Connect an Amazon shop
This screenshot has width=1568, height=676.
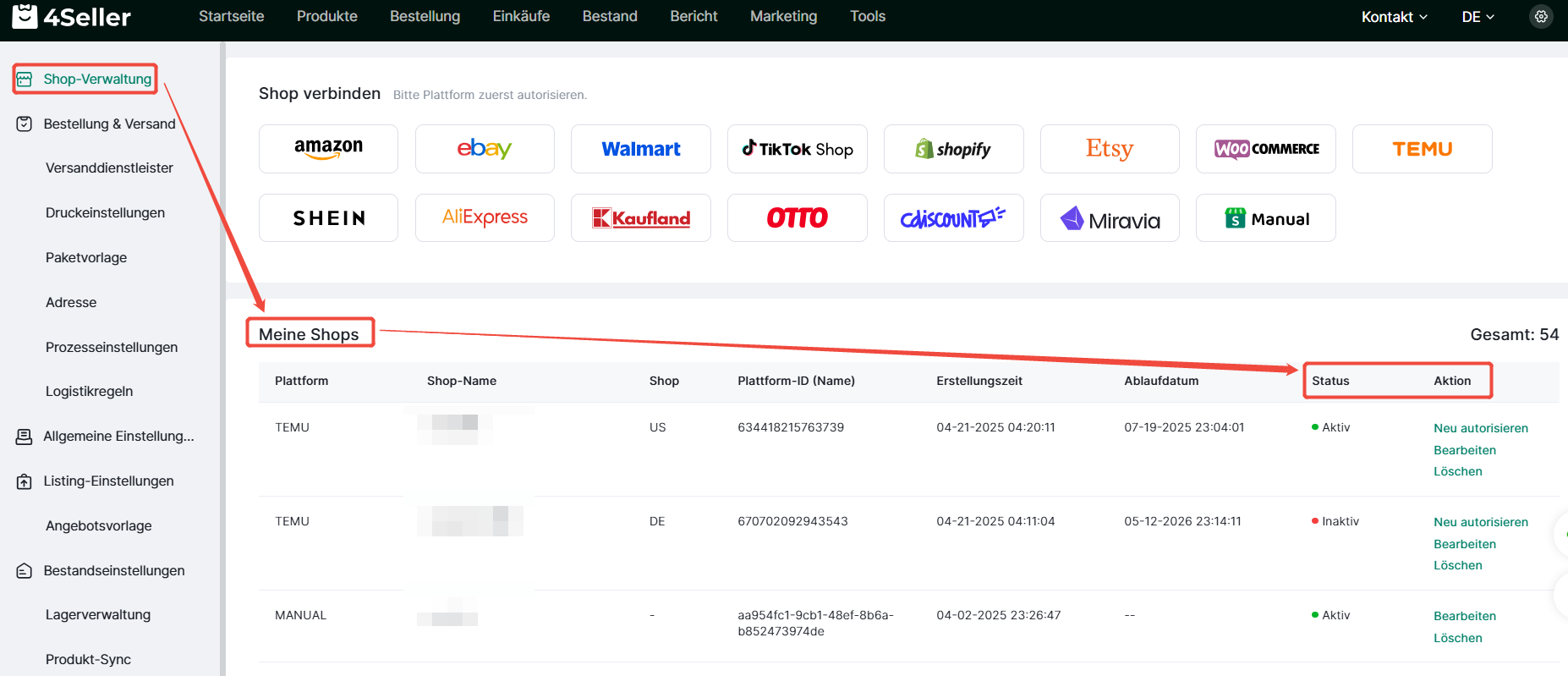click(x=328, y=149)
